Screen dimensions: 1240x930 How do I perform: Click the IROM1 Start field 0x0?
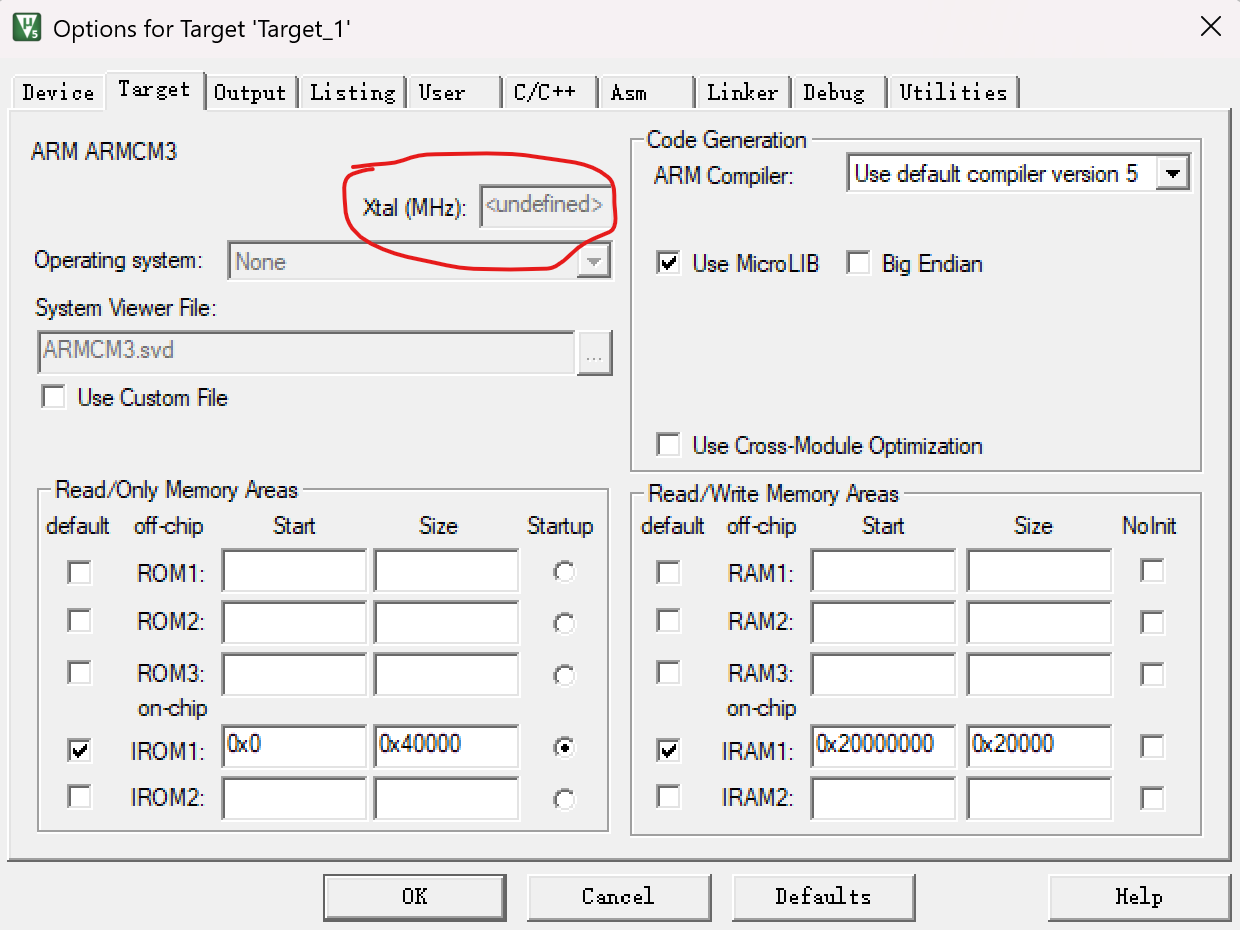coord(294,747)
